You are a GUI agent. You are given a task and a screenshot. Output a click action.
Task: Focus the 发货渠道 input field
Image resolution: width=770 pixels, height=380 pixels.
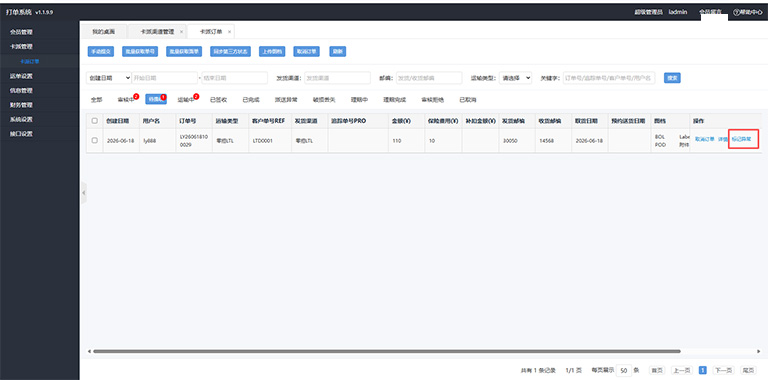click(x=337, y=78)
